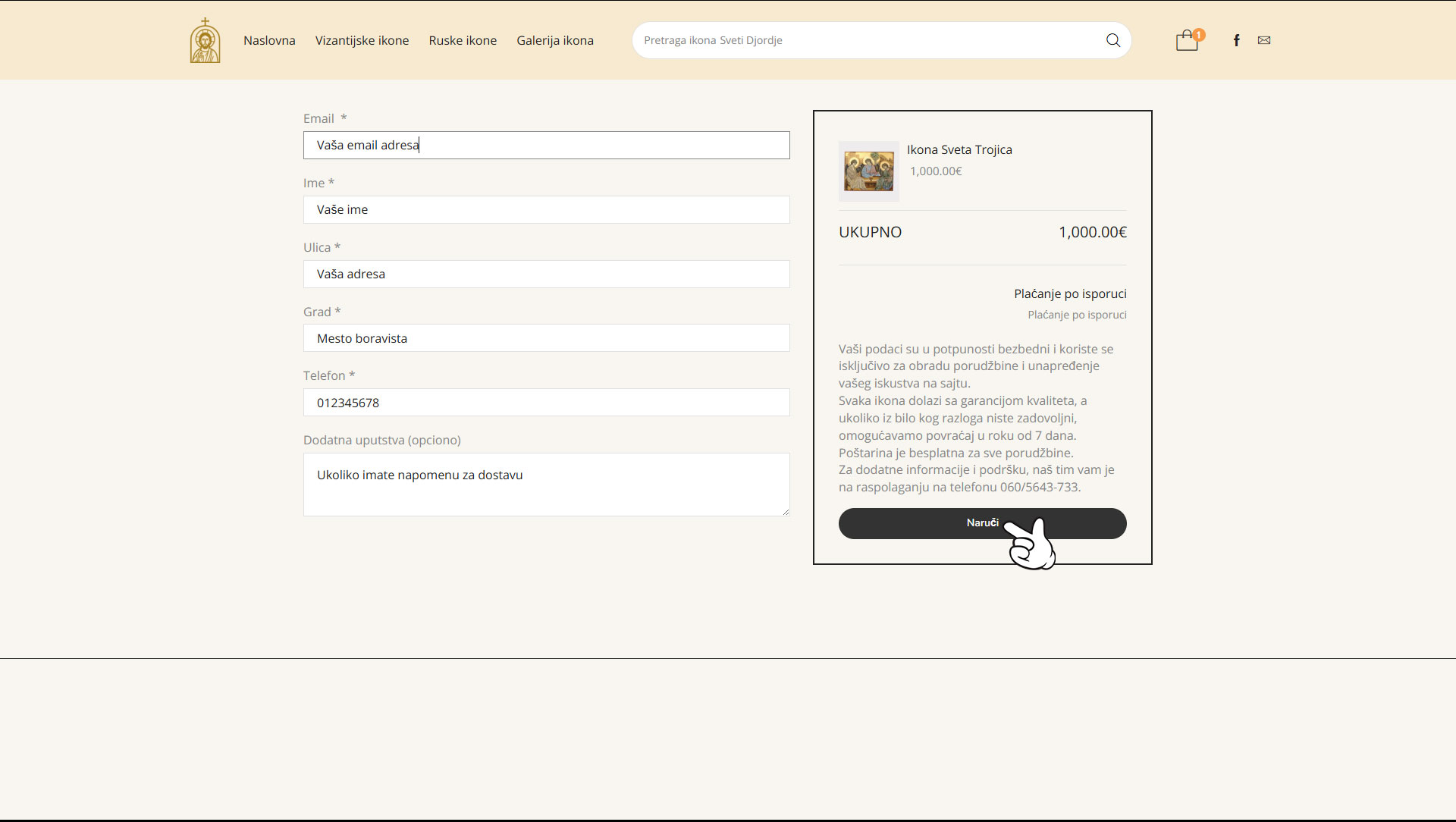Open Ruske ikone menu item
The image size is (1456, 822).
463,40
